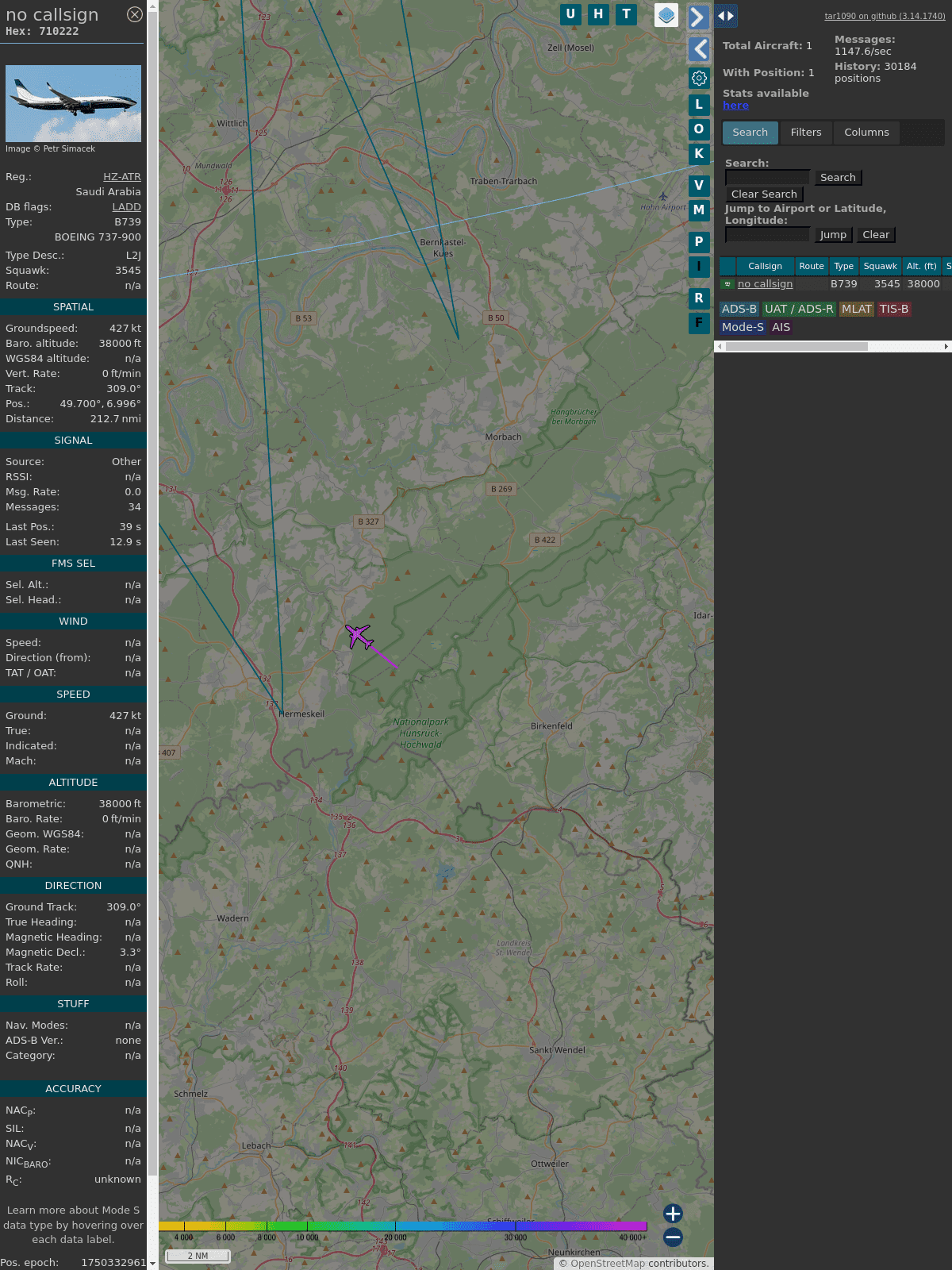This screenshot has height=1270, width=952.
Task: Click the AIS legend label
Action: point(781,327)
